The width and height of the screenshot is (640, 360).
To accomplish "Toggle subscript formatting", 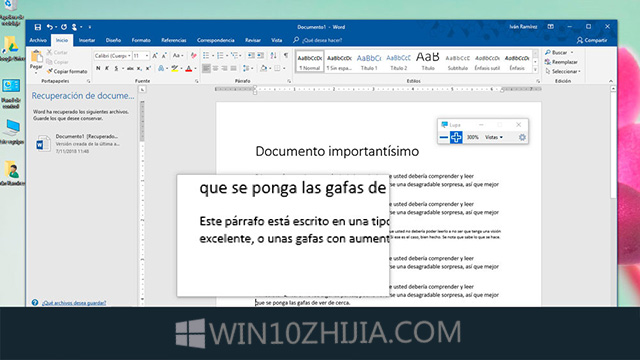I will pos(139,68).
